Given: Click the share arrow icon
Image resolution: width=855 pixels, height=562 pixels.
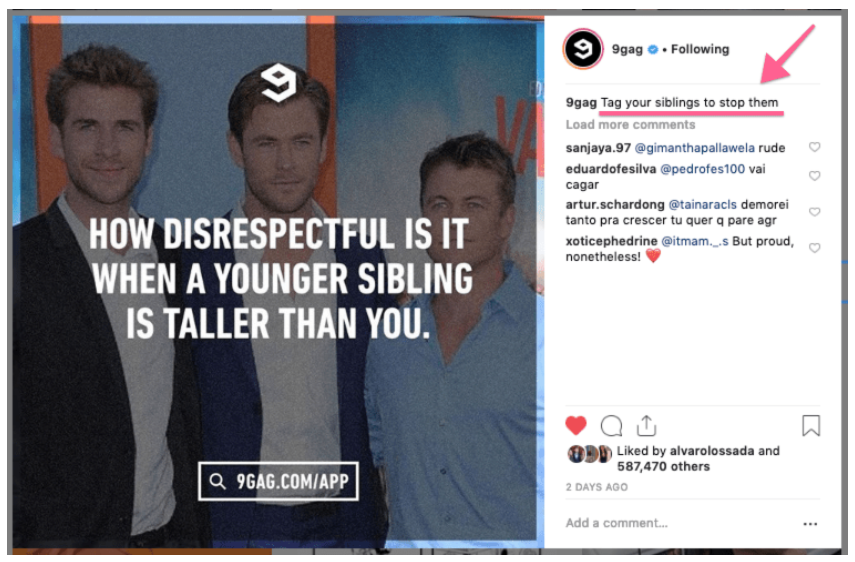Looking at the screenshot, I should click(x=646, y=426).
